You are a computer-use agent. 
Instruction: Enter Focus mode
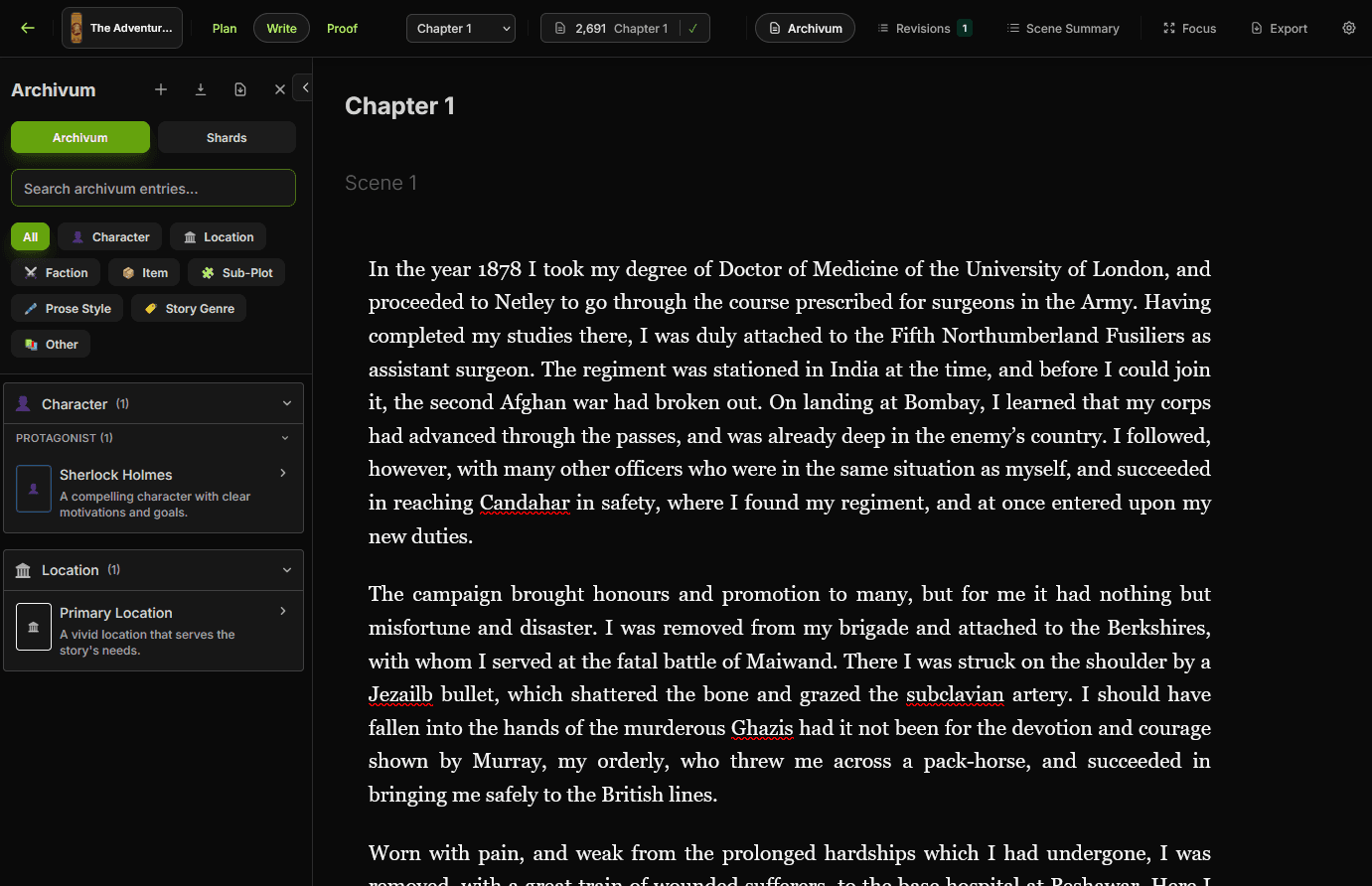tap(1189, 28)
